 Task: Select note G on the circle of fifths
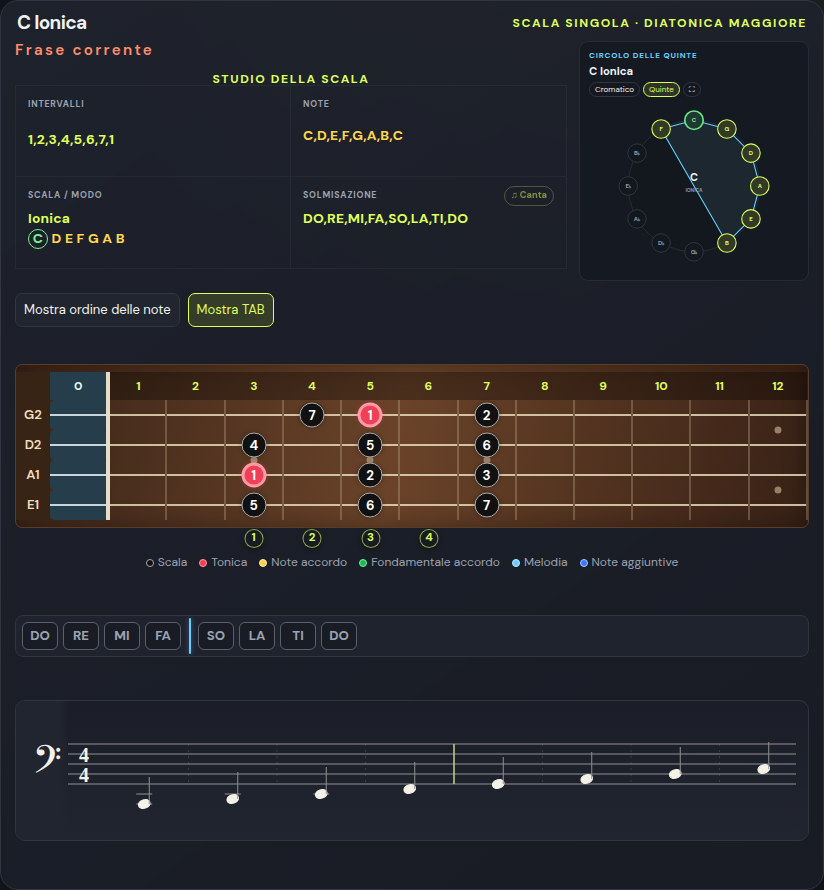click(726, 129)
